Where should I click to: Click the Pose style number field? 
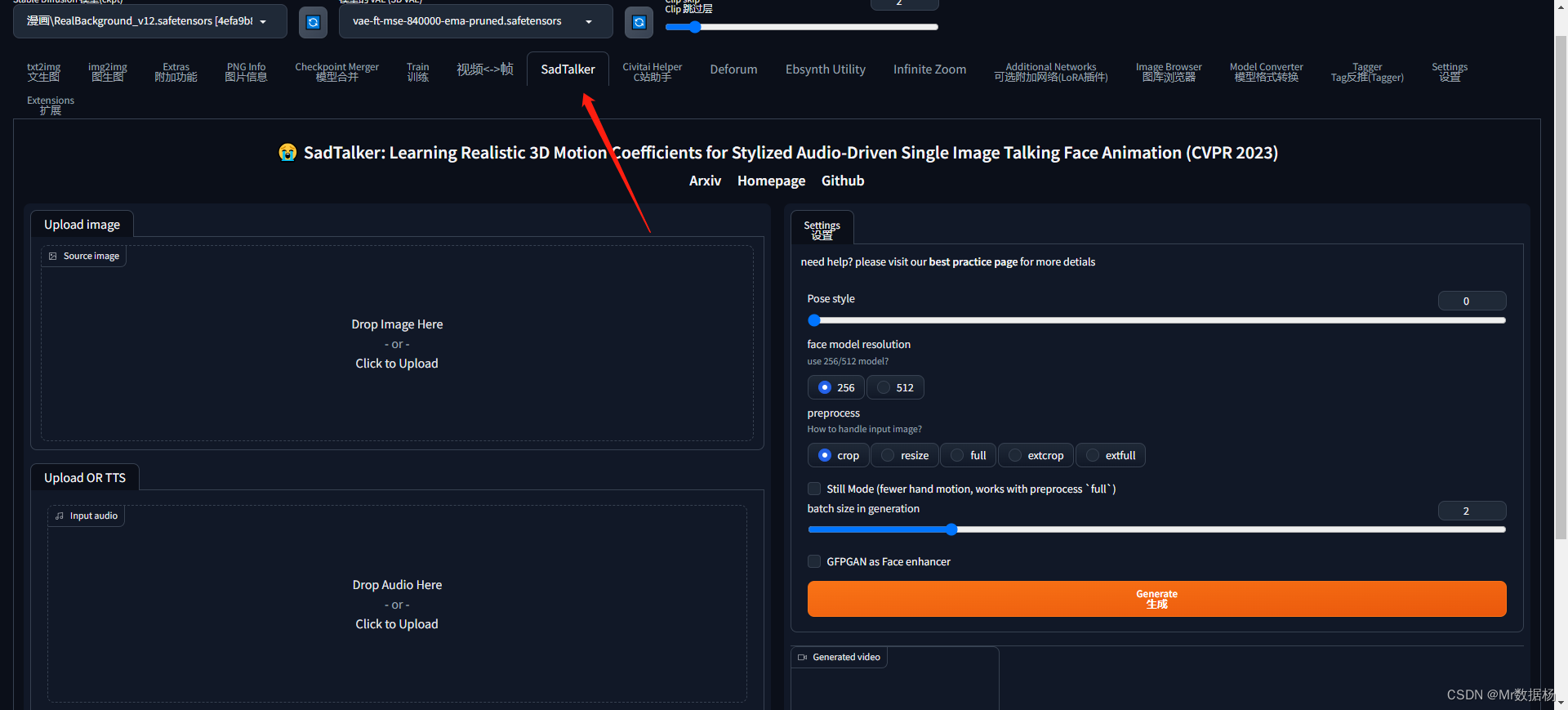[1472, 301]
